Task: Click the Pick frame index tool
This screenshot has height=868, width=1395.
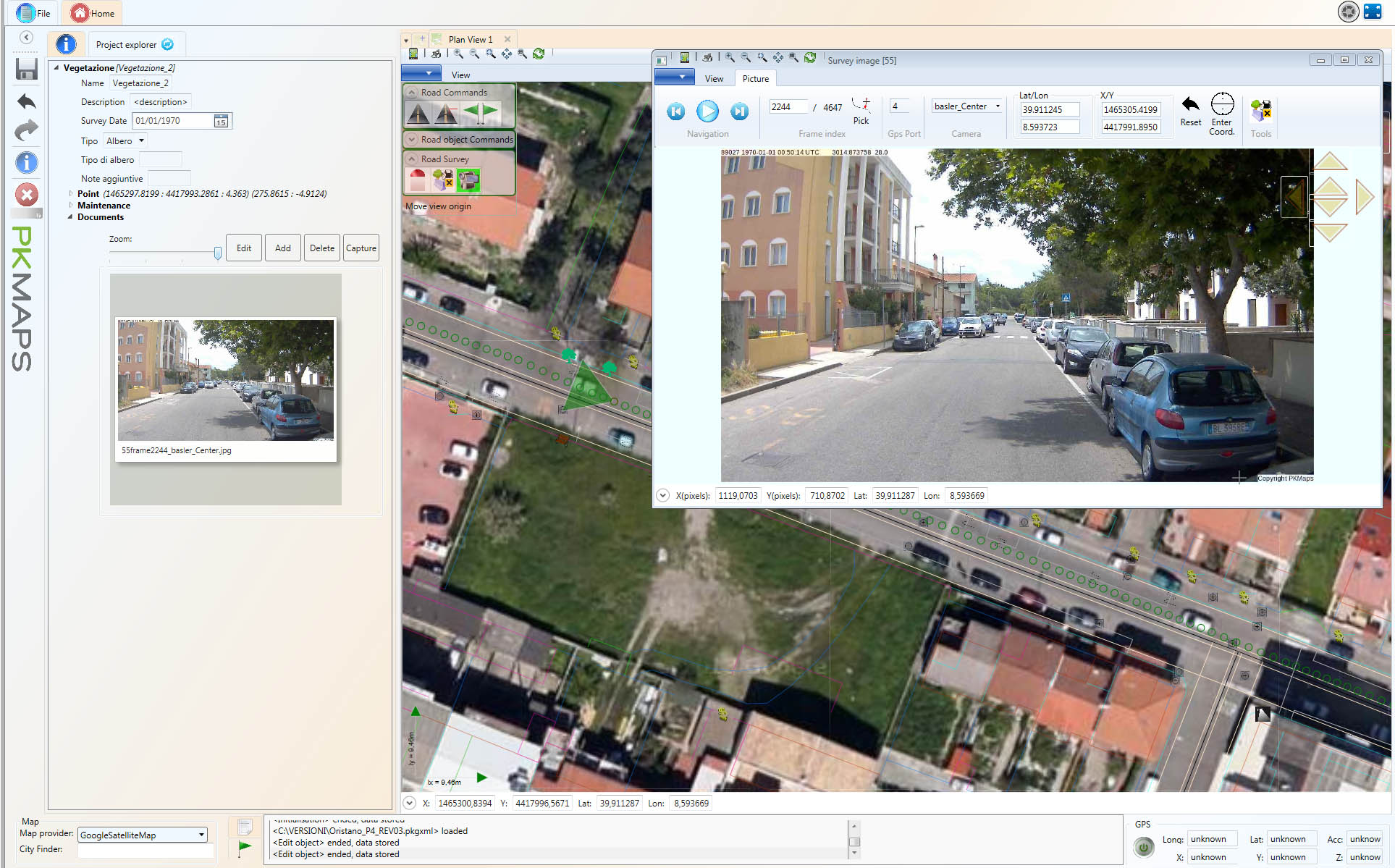Action: 861,109
